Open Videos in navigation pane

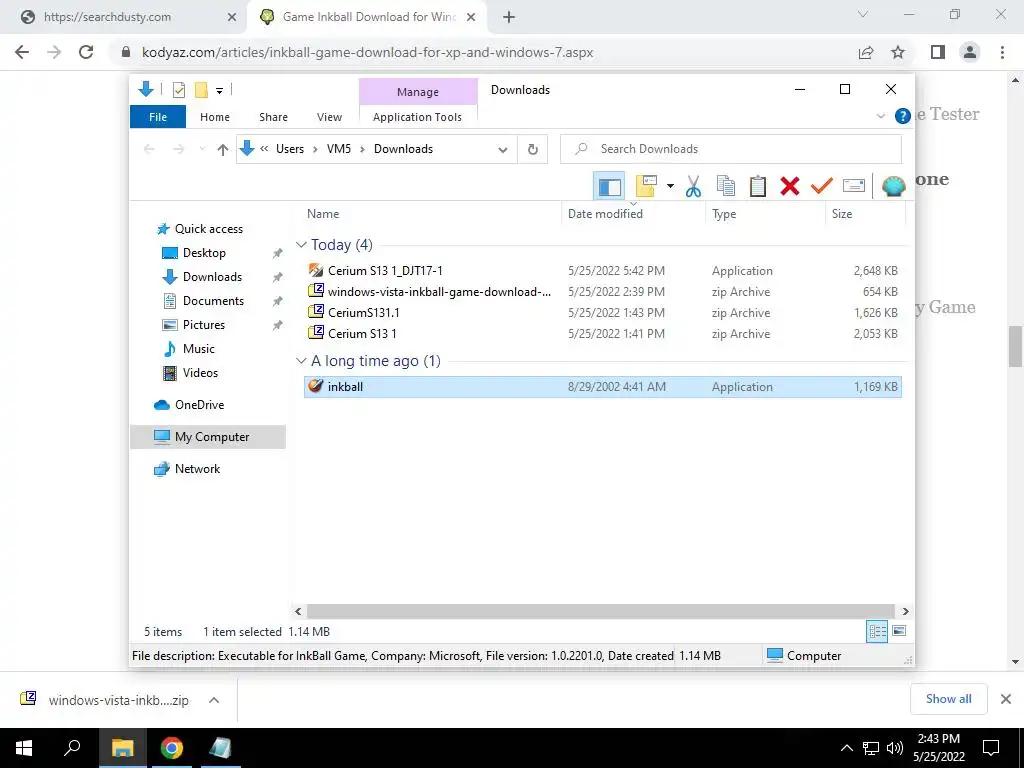pos(200,373)
